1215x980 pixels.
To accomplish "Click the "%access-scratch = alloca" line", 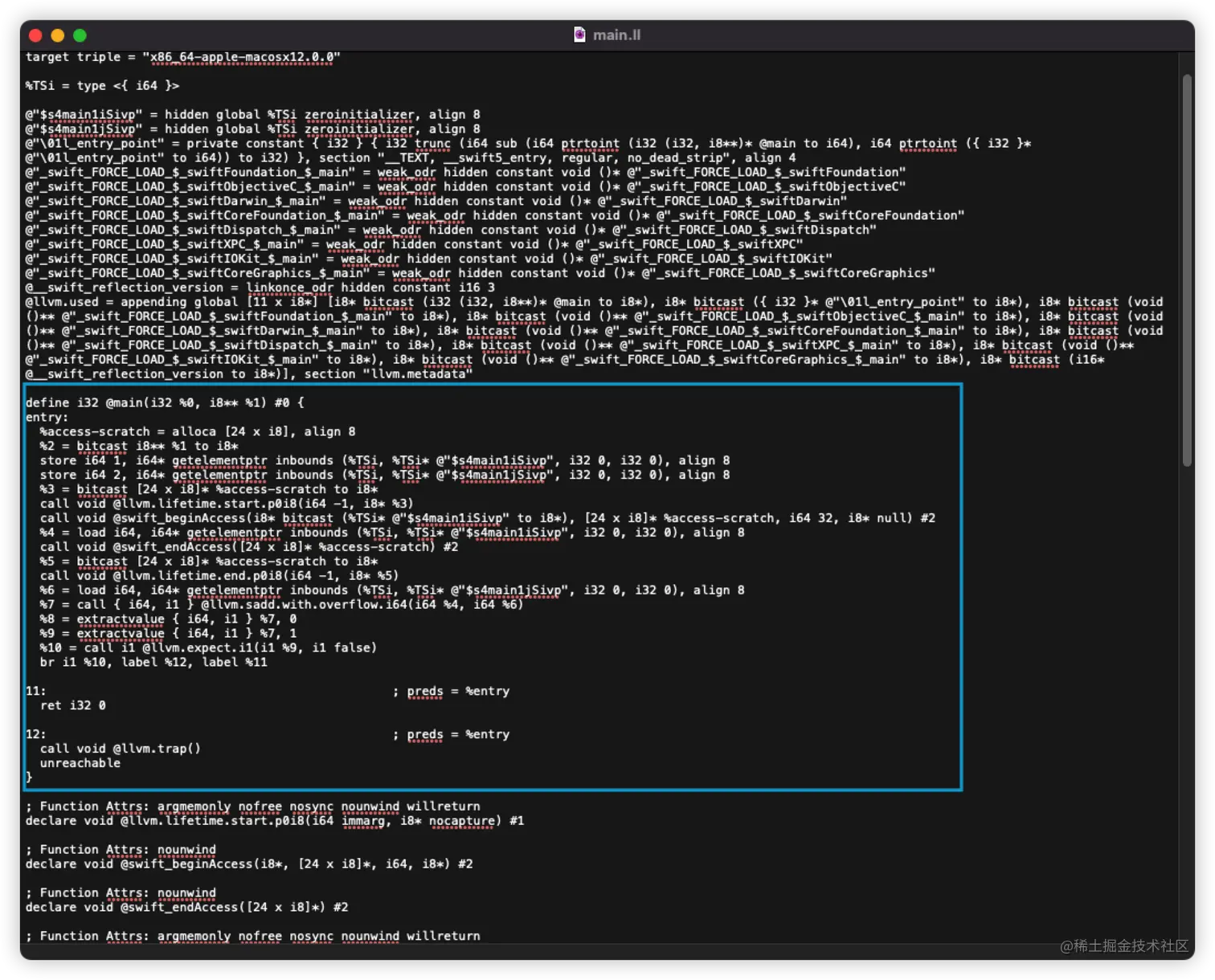I will 198,432.
